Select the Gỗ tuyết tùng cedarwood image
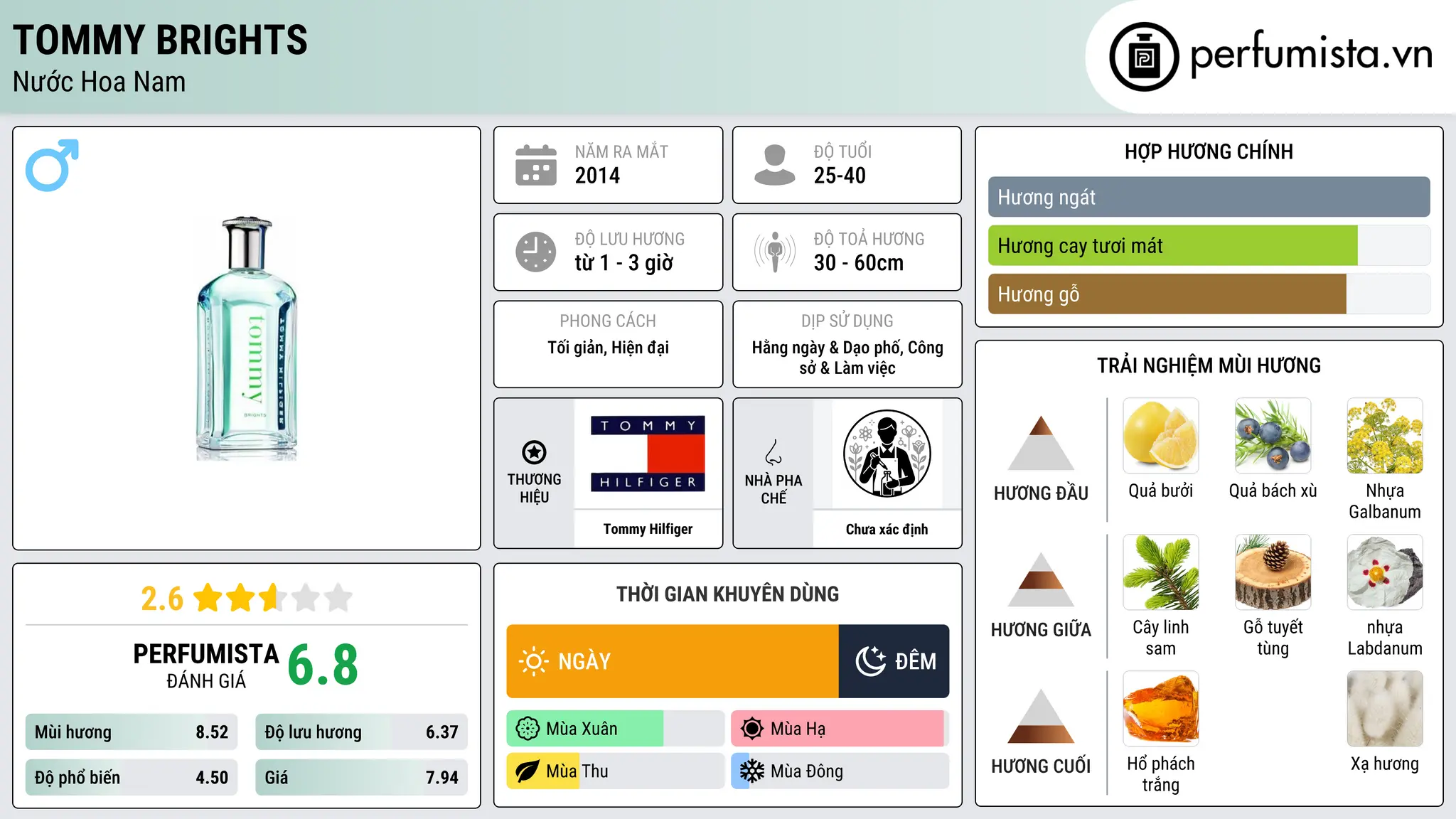Viewport: 1456px width, 819px height. coord(1273,572)
